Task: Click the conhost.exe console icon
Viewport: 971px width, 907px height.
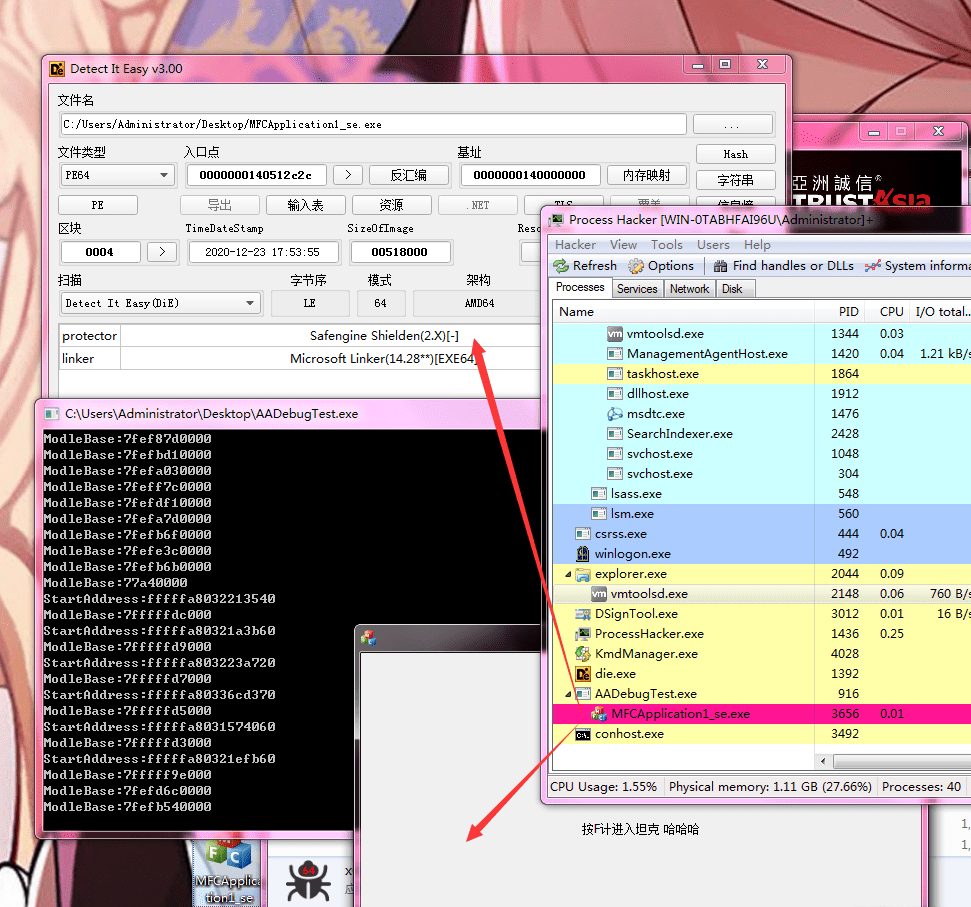Action: [583, 734]
